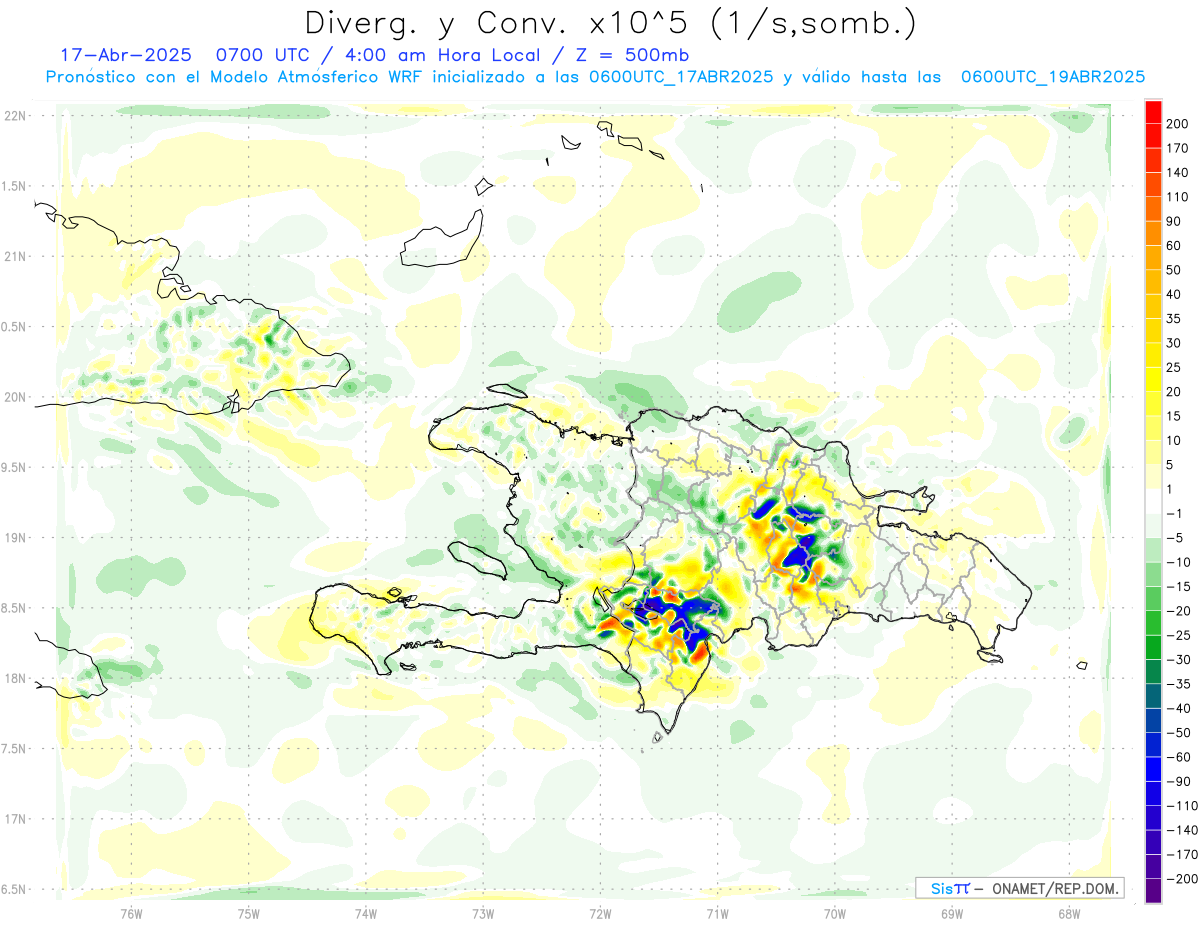Click the bottom dark purple swatch below -200
This screenshot has height=927, width=1200.
(x=1153, y=891)
